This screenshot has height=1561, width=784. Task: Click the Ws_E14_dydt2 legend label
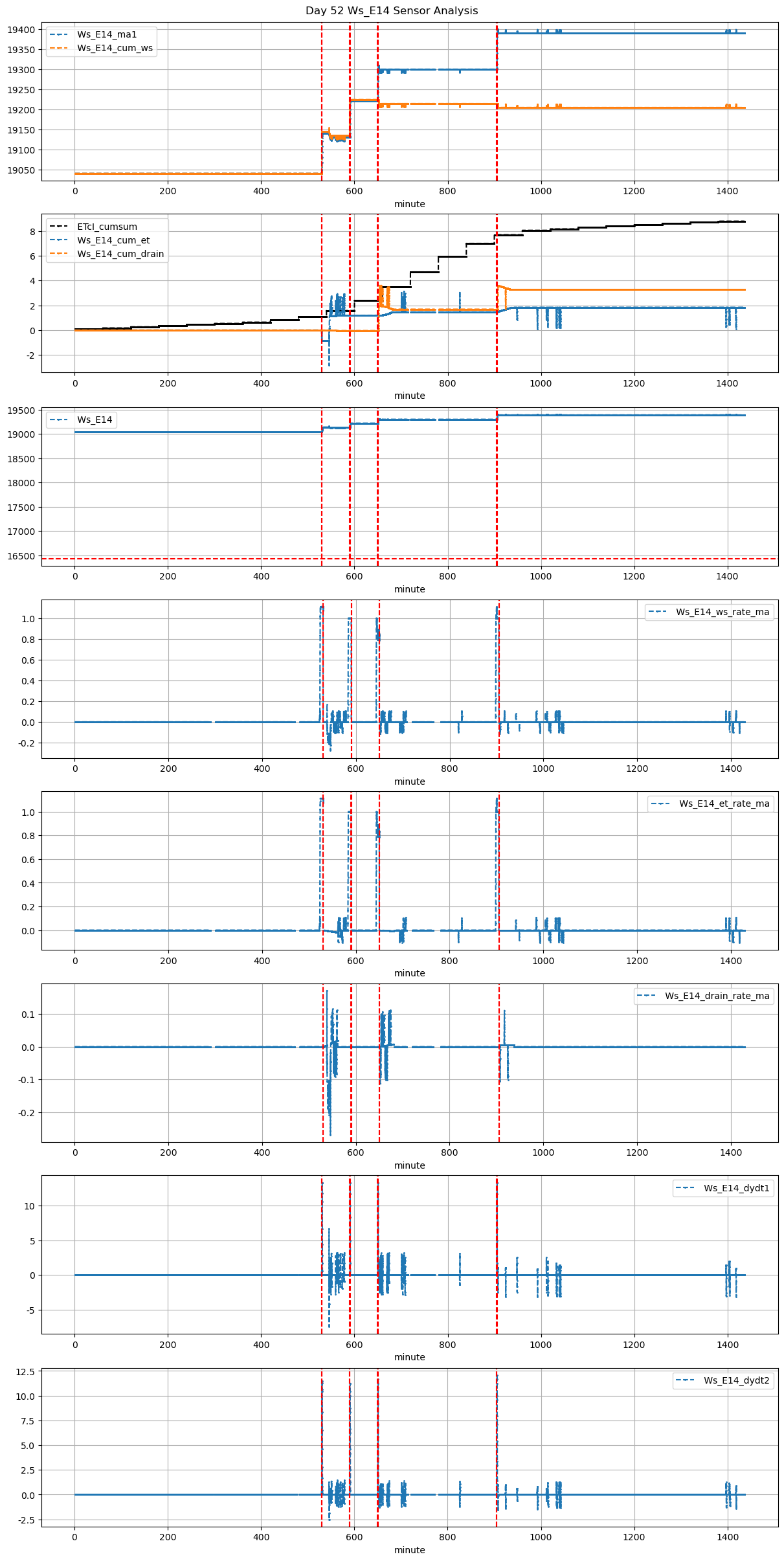click(736, 1380)
